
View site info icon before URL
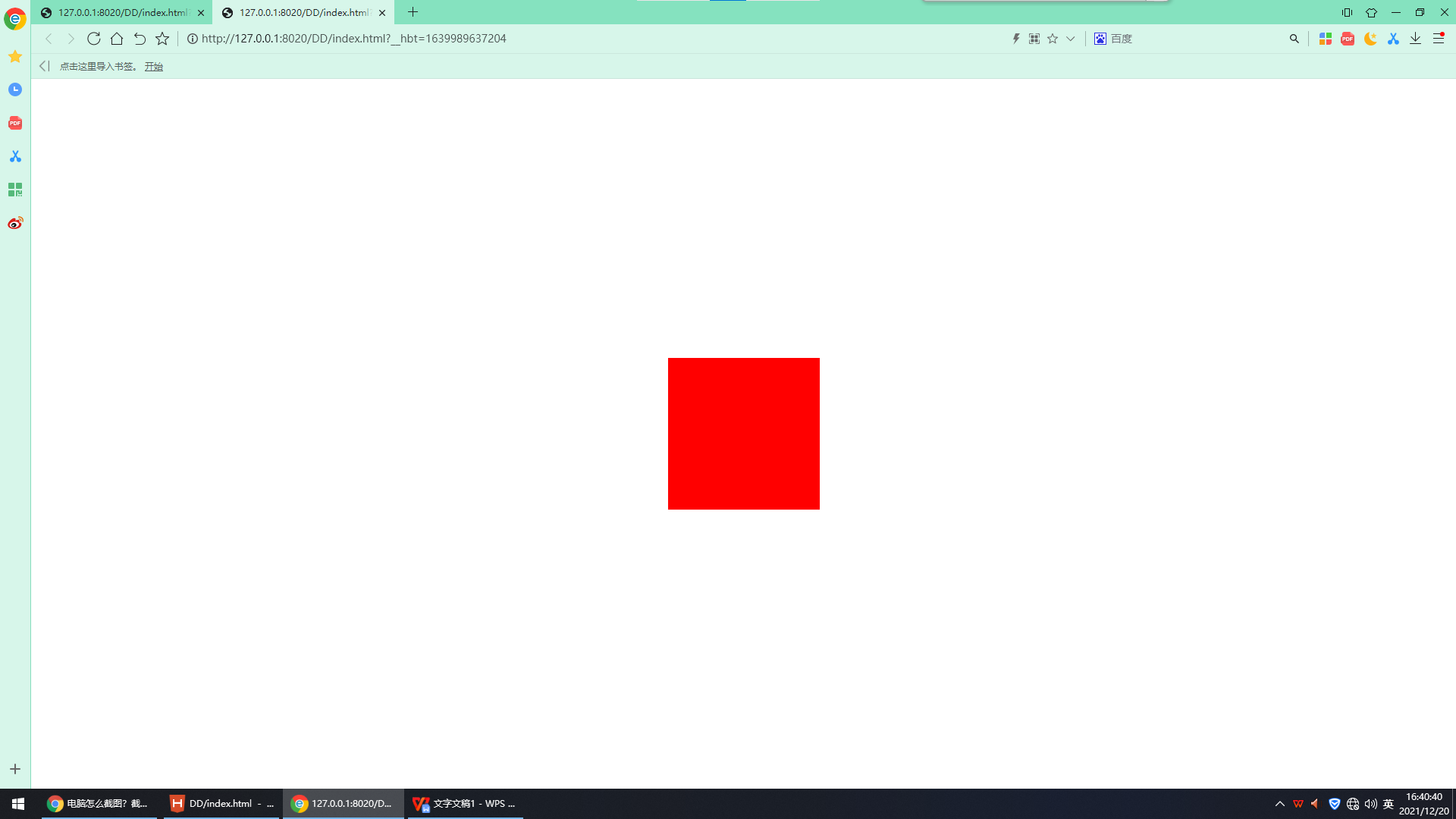(193, 39)
